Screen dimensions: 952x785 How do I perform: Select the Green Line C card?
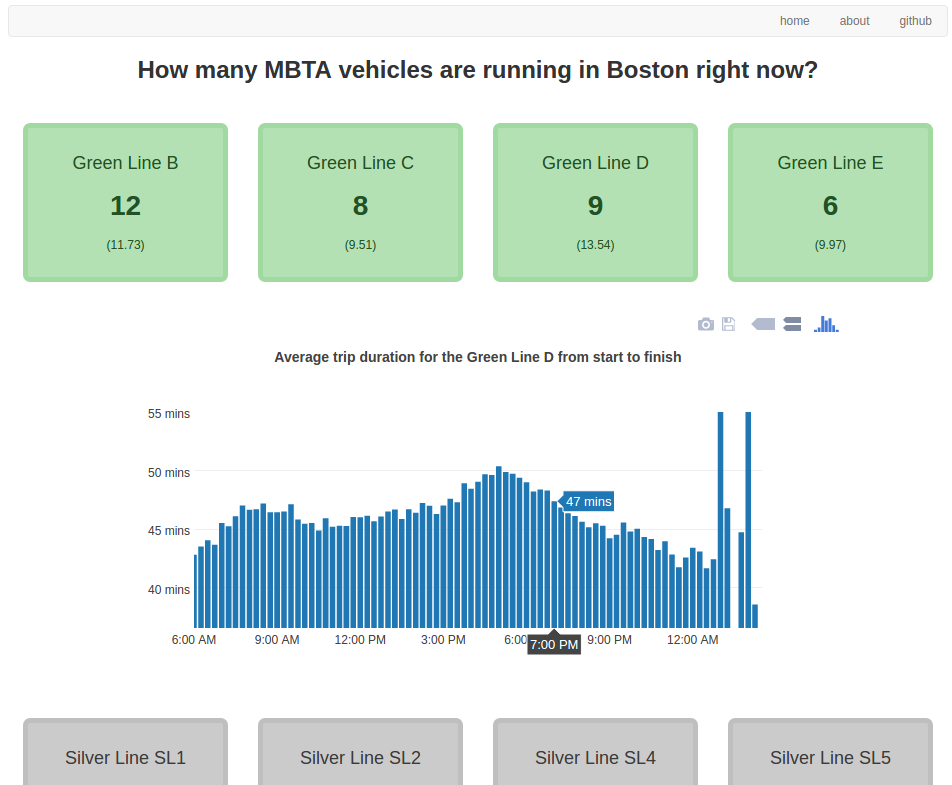[x=361, y=202]
